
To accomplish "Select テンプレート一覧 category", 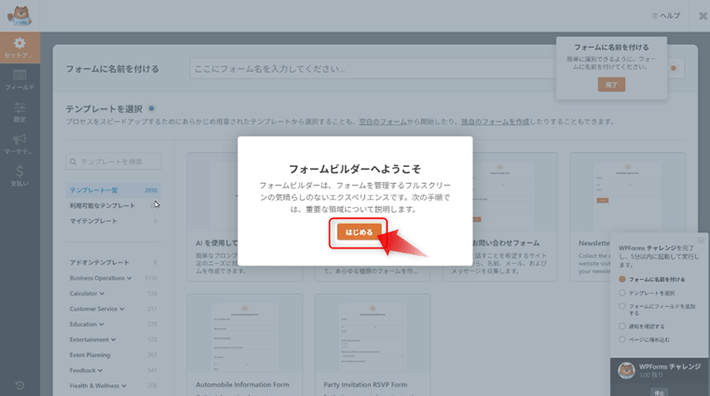I will [113, 190].
